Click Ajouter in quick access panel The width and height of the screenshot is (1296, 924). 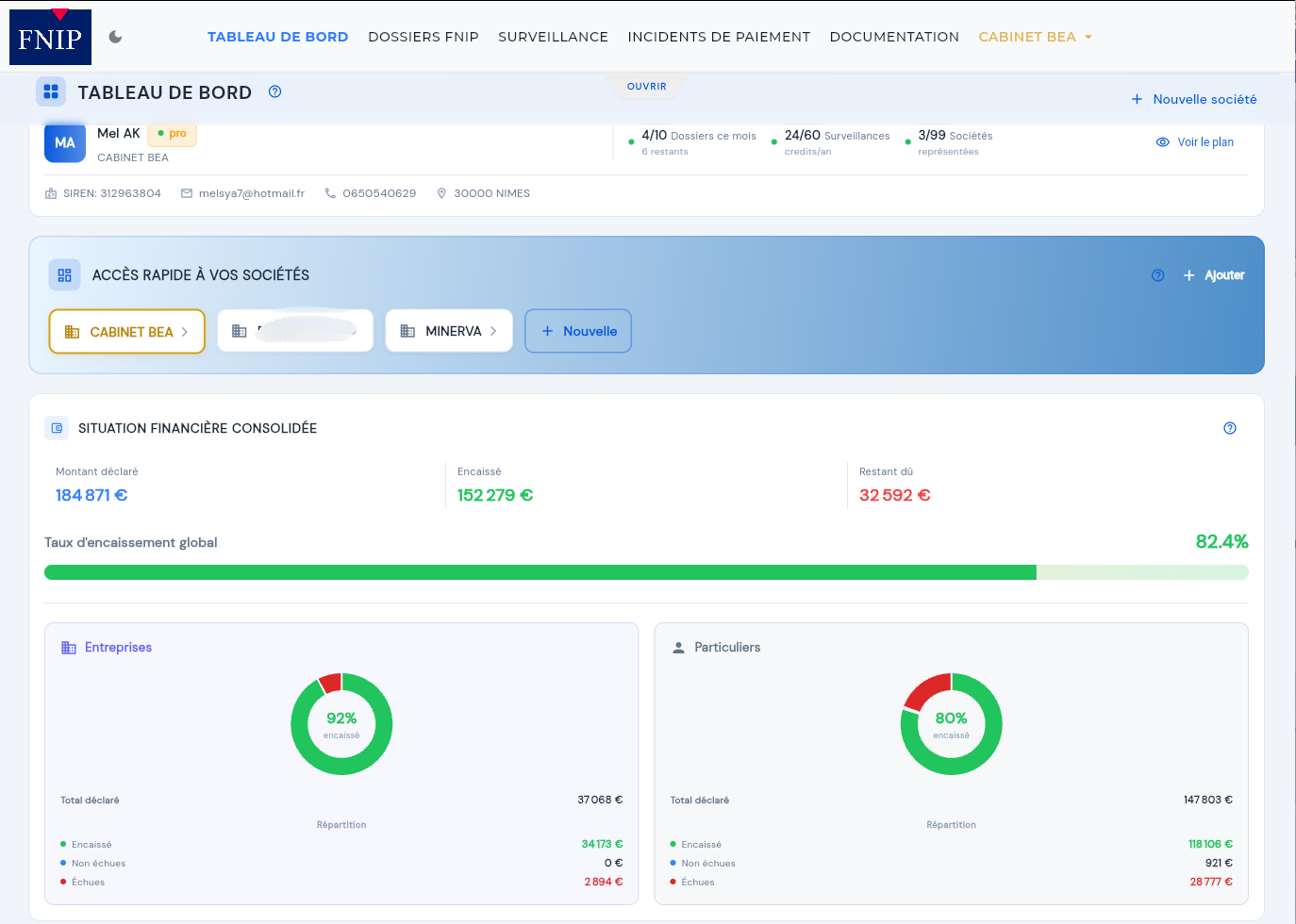pos(1214,275)
